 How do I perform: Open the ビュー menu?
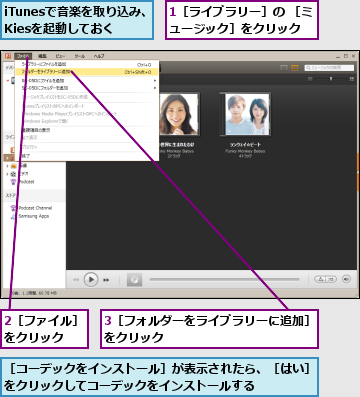[x=60, y=56]
